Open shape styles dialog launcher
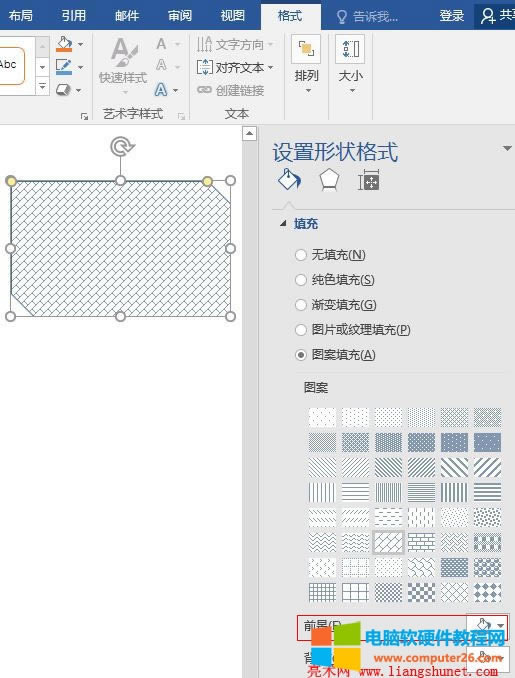515x678 pixels. 84,116
